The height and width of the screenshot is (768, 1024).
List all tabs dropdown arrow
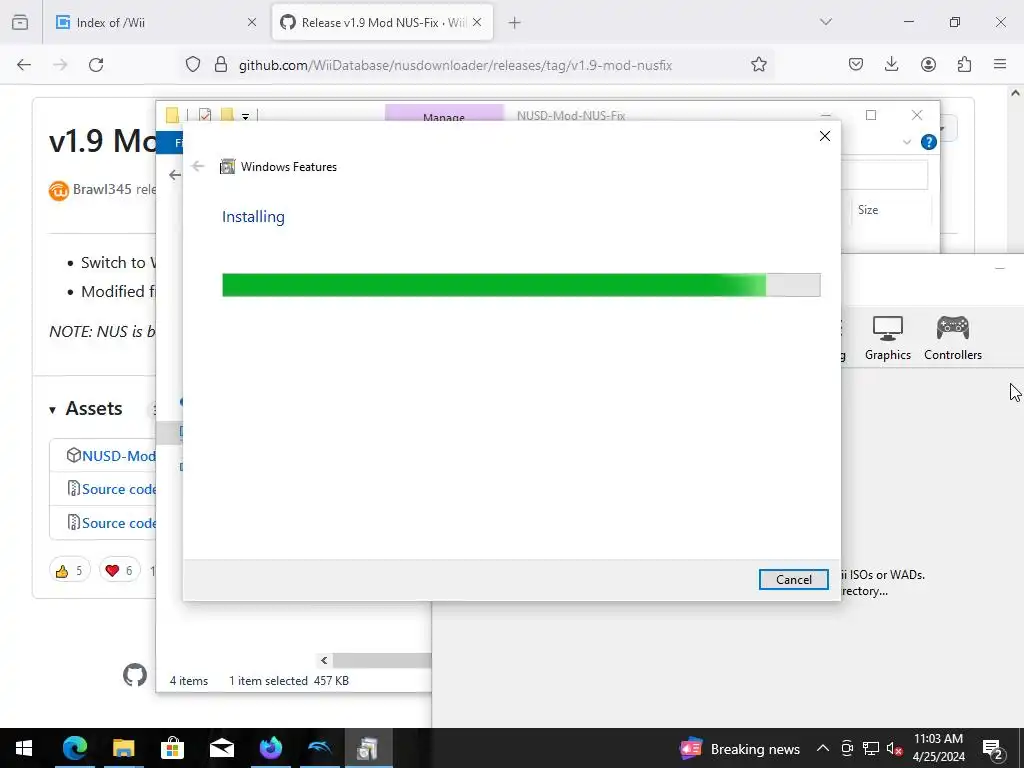[825, 22]
